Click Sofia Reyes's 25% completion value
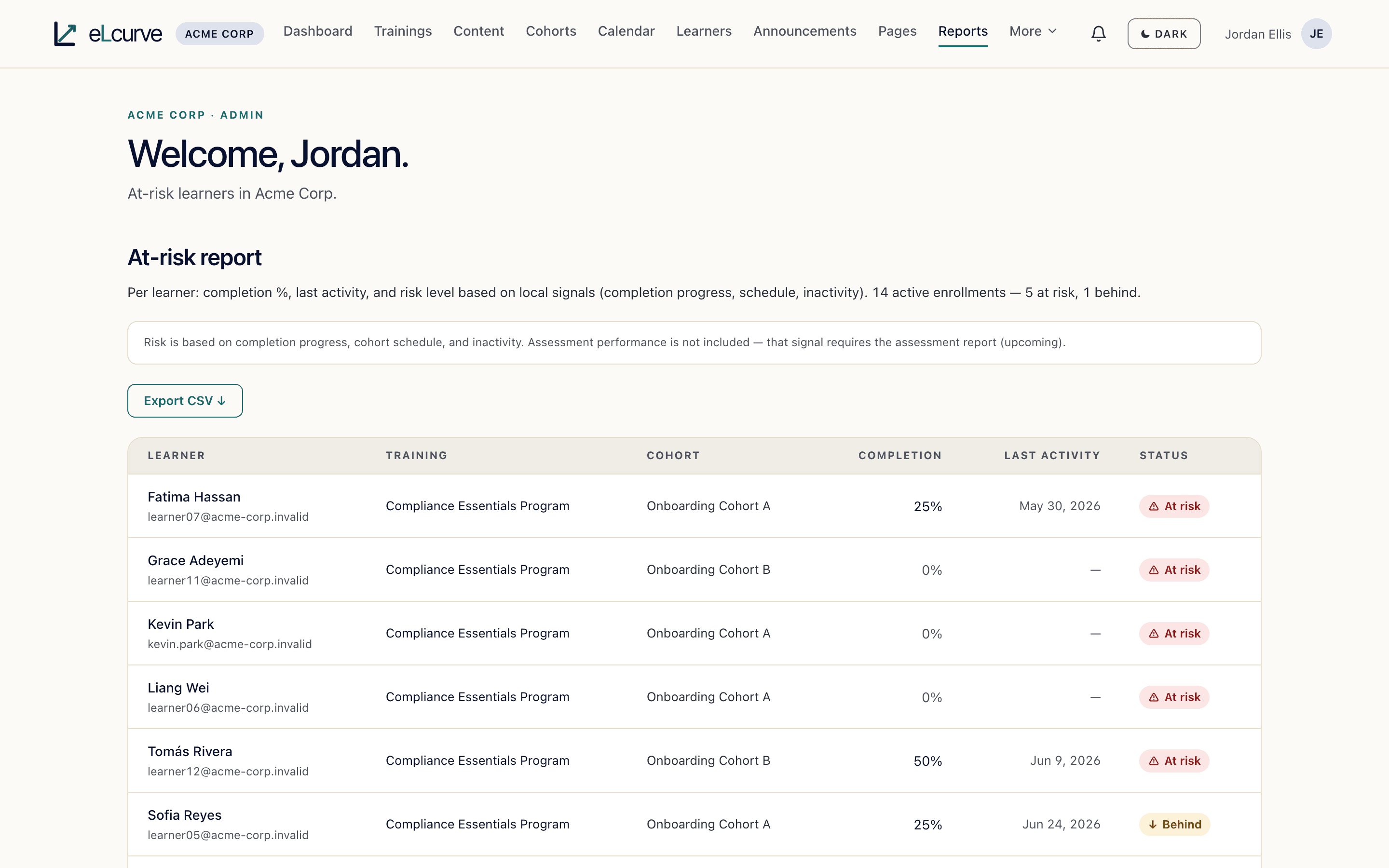This screenshot has height=868, width=1389. click(927, 825)
